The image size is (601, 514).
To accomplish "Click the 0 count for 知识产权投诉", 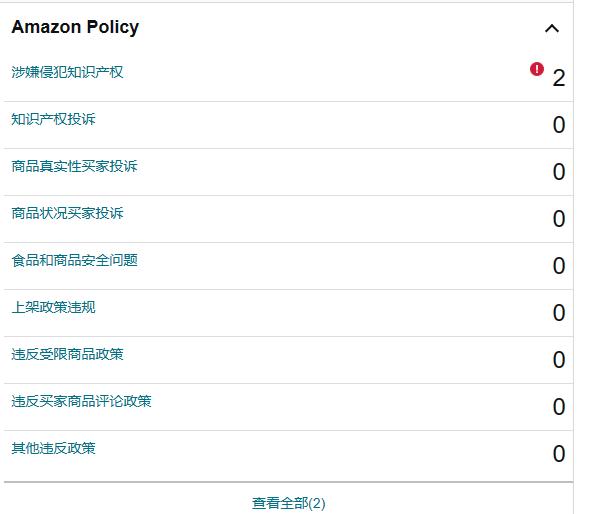I will click(558, 125).
